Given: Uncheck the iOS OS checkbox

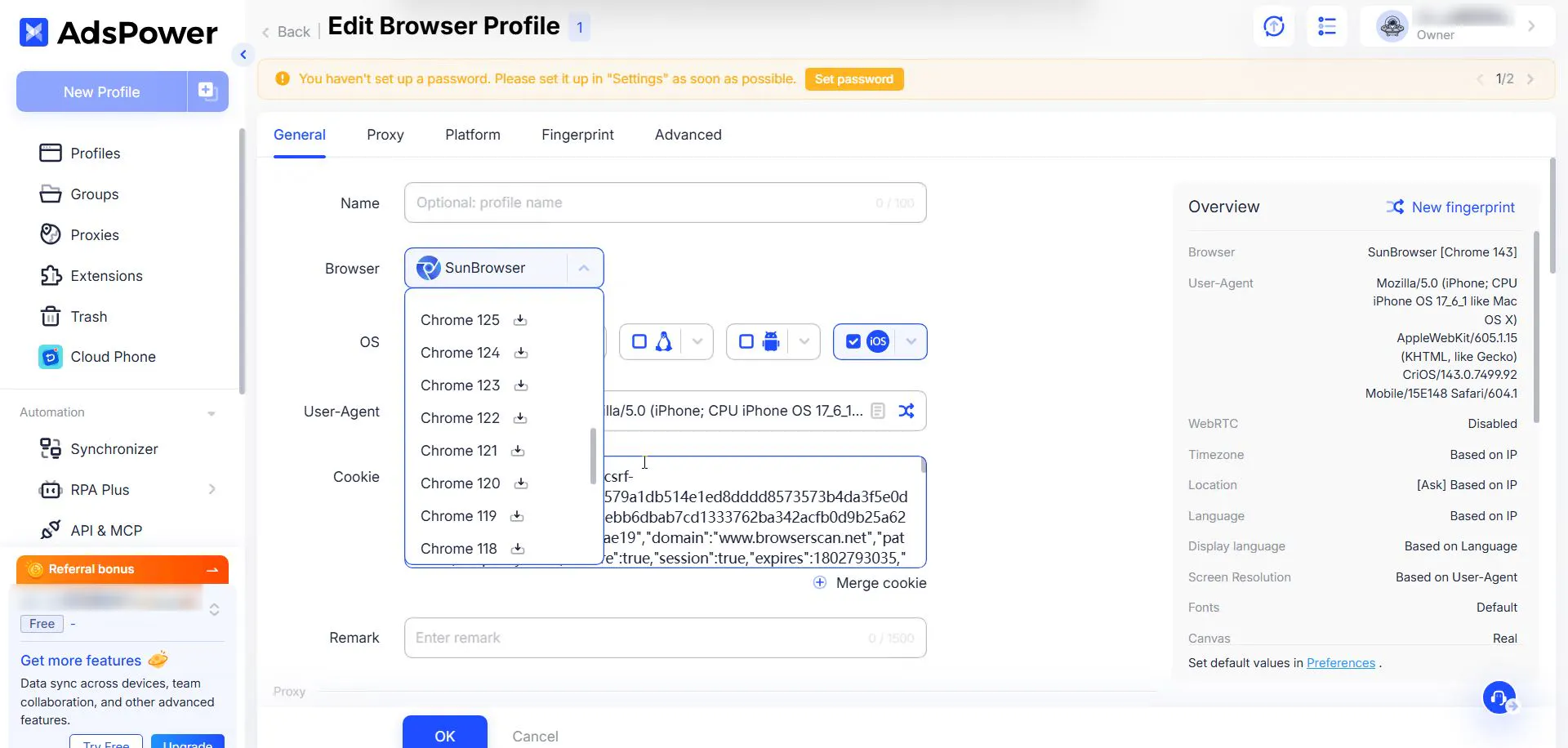Looking at the screenshot, I should [853, 341].
